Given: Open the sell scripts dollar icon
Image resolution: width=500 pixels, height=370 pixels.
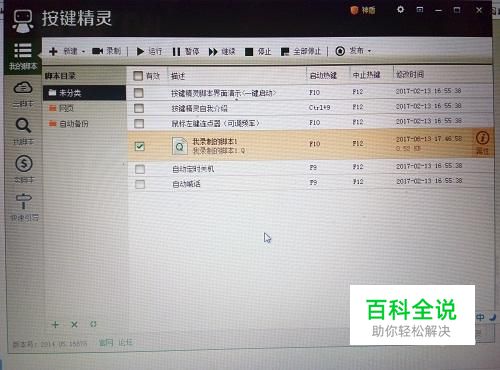Looking at the screenshot, I should coord(24,164).
